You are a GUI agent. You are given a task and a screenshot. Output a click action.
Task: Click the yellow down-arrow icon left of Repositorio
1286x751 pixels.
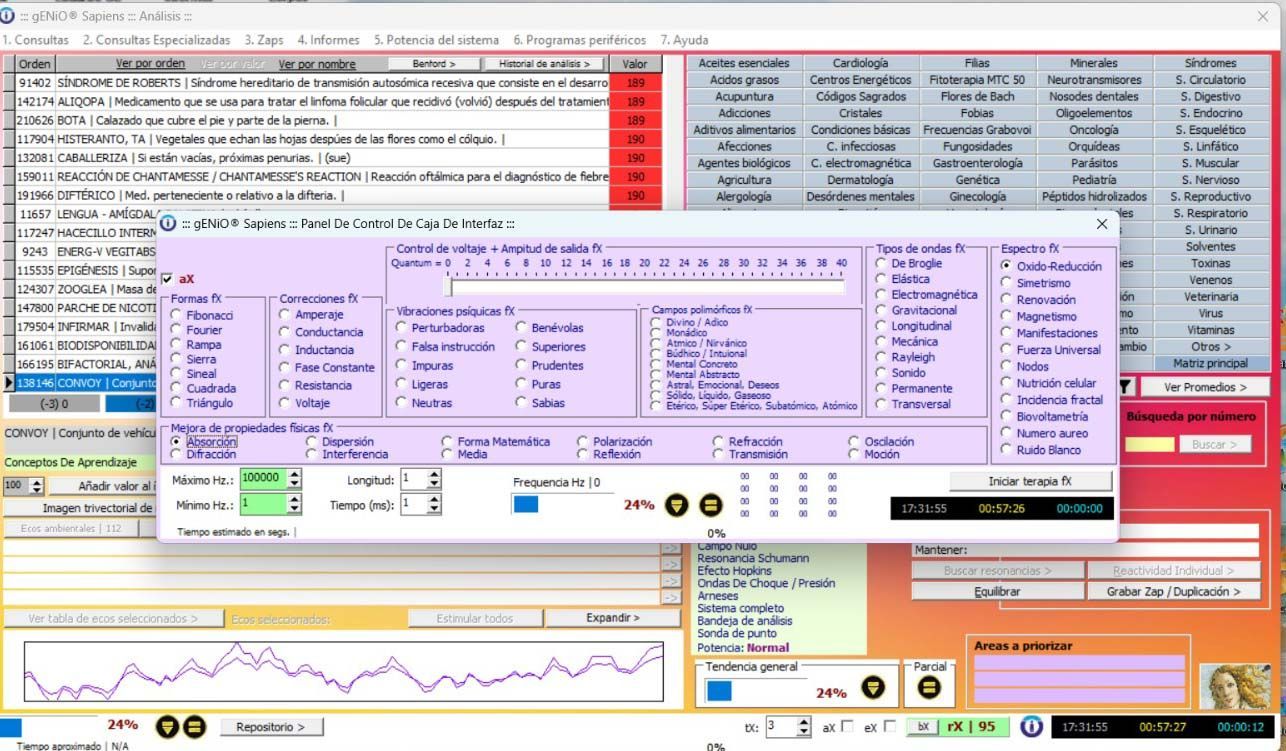[168, 727]
